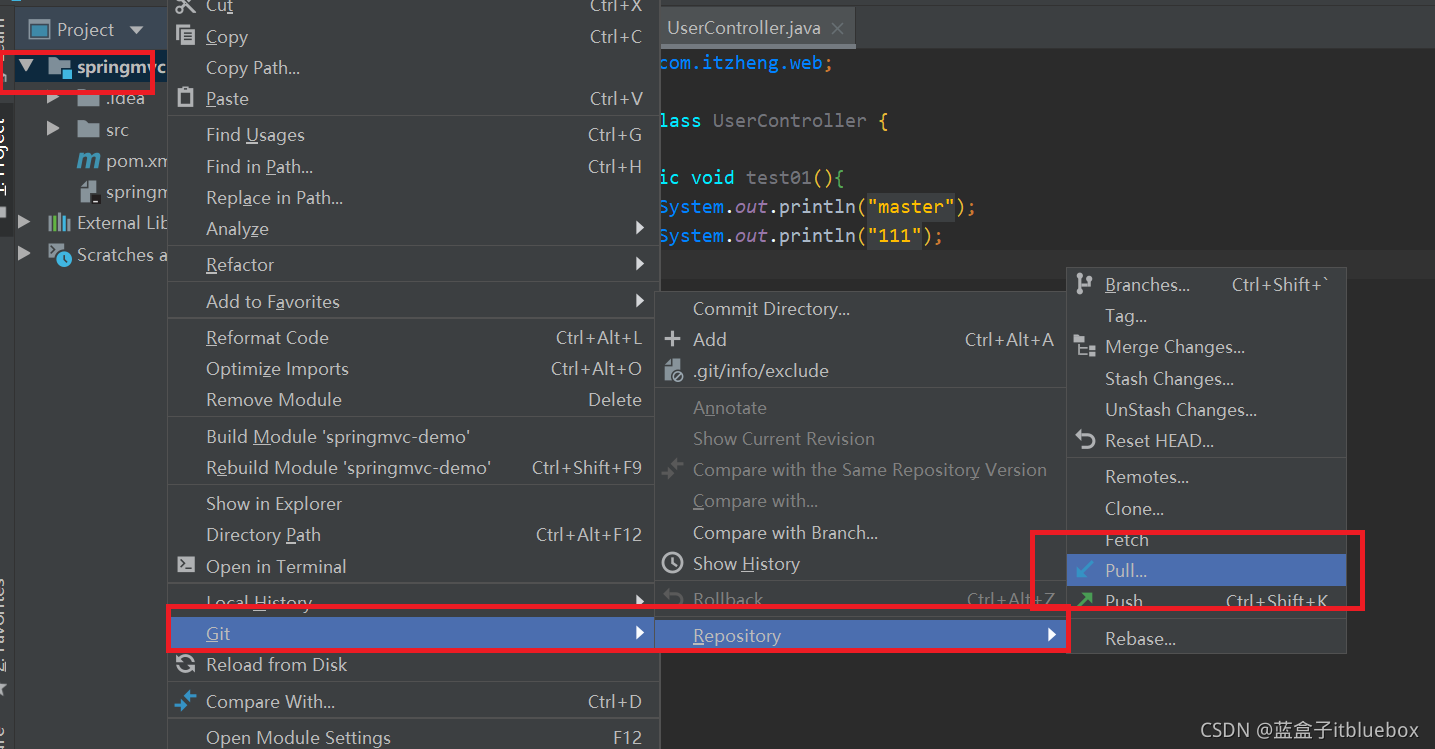
Task: Click the Reset HEAD undo icon
Action: [1084, 440]
